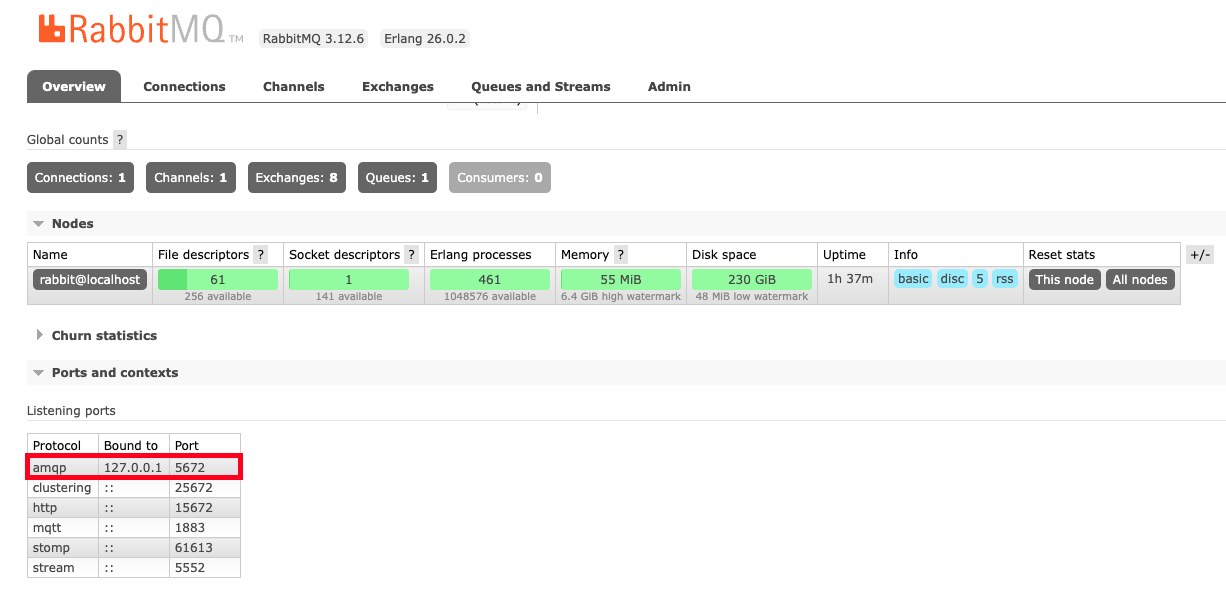
Task: Click Erlang processes bar 461
Action: click(x=490, y=280)
